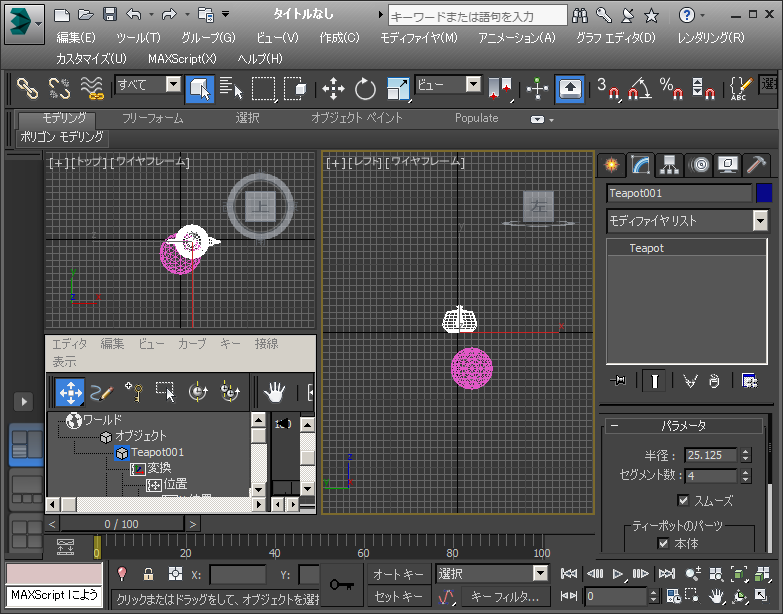Image resolution: width=783 pixels, height=614 pixels.
Task: Click the Pan hand tool in curve editor
Action: click(273, 393)
